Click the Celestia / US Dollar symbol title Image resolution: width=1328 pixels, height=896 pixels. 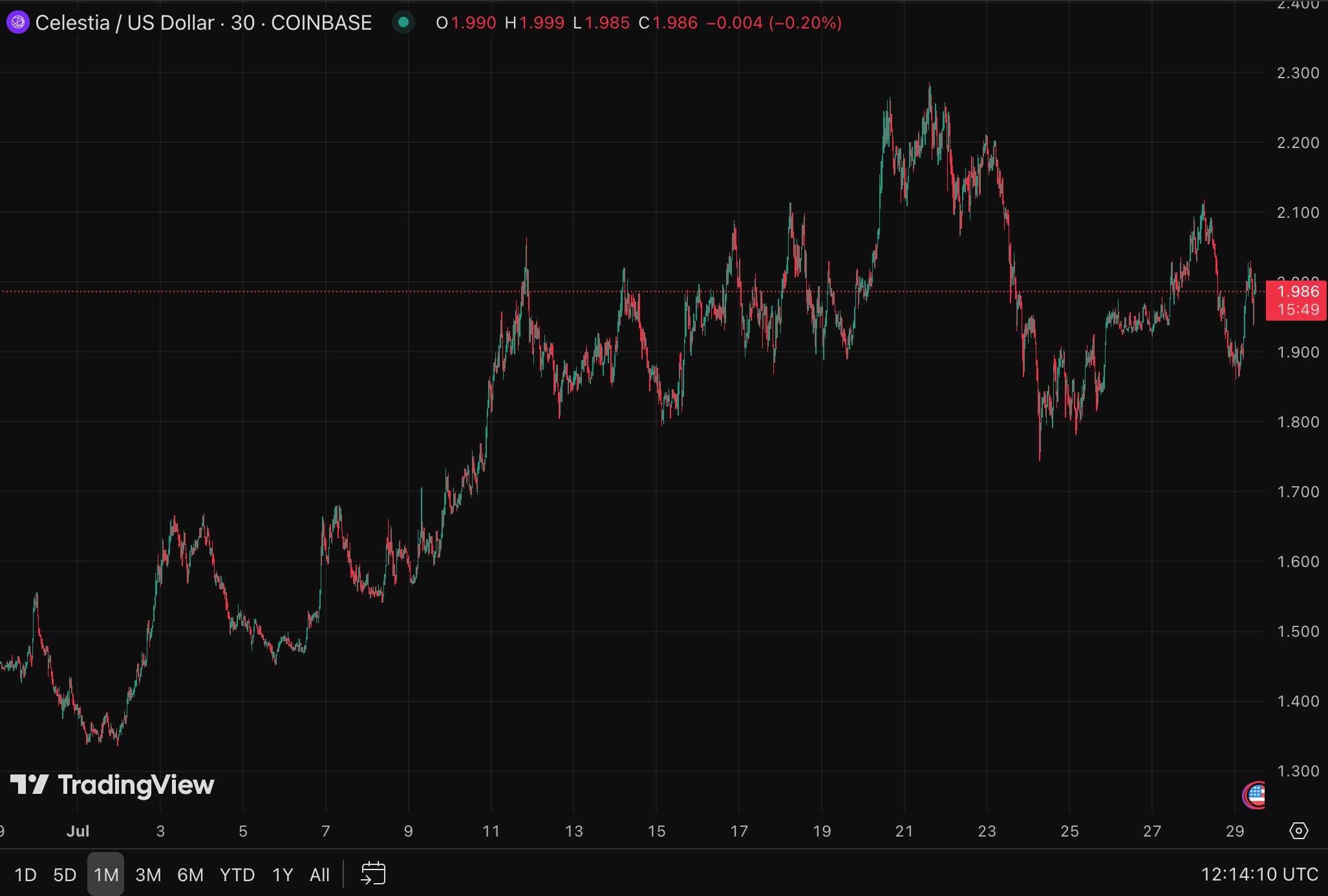coord(203,23)
